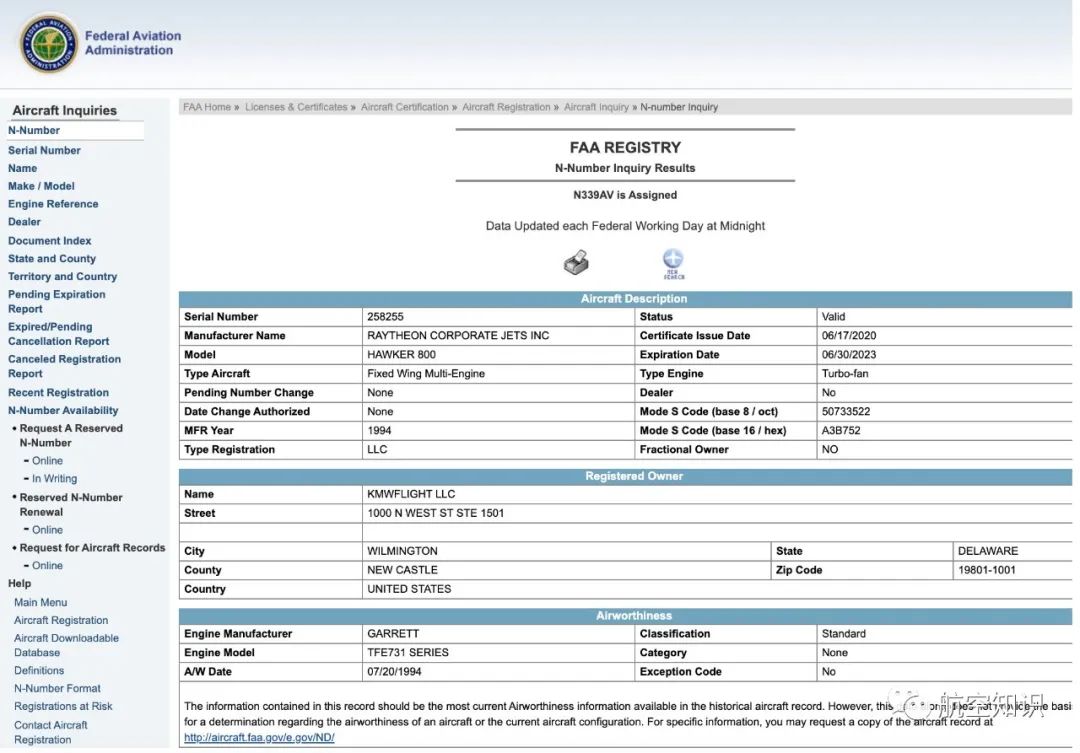Open In Writing reservation option
Viewport: 1080px width, 753px height.
[54, 479]
